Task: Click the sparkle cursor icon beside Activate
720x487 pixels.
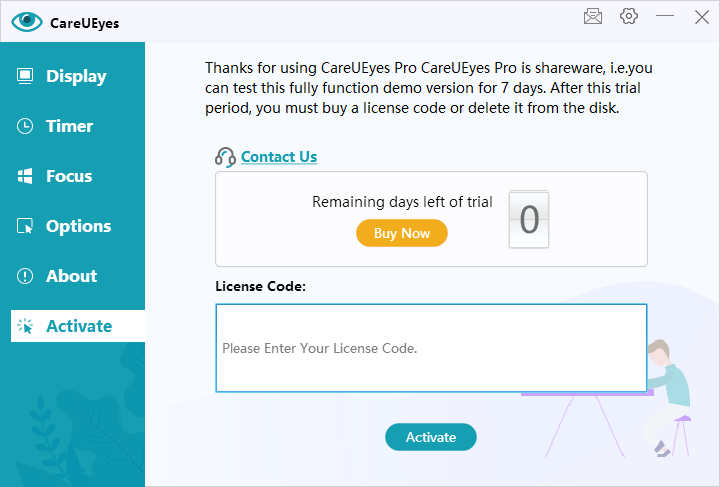Action: [25, 326]
